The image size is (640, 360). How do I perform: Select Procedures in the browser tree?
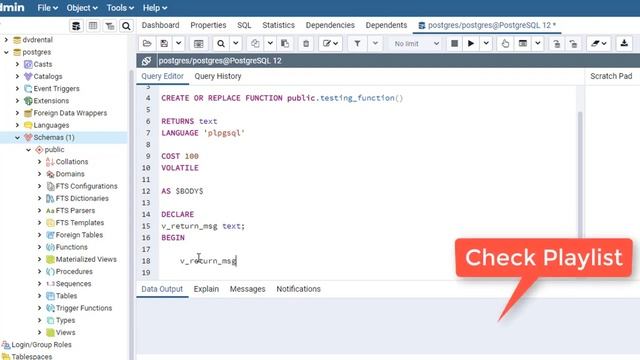(74, 271)
